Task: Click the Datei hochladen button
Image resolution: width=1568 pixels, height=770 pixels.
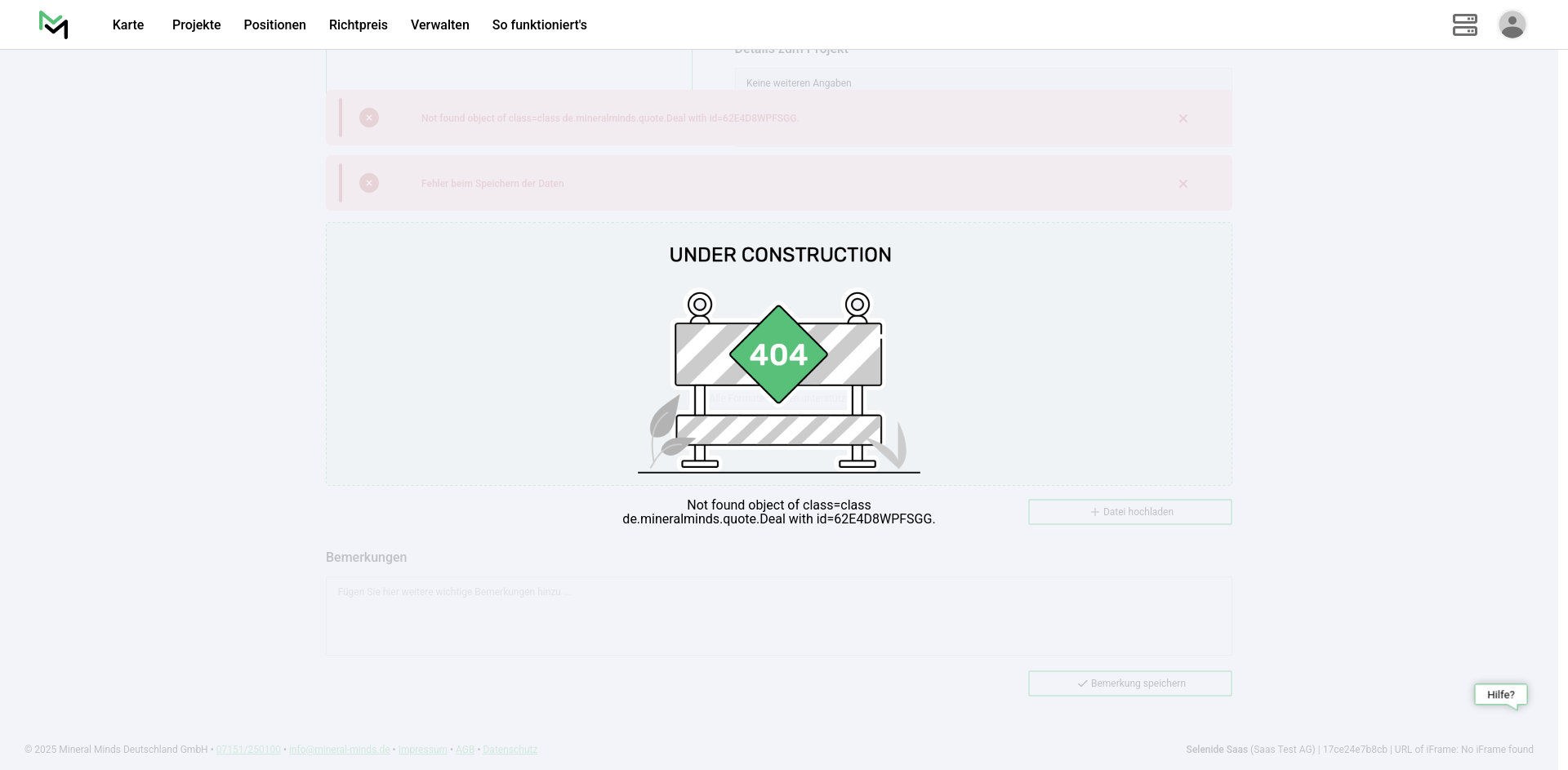Action: [x=1129, y=512]
